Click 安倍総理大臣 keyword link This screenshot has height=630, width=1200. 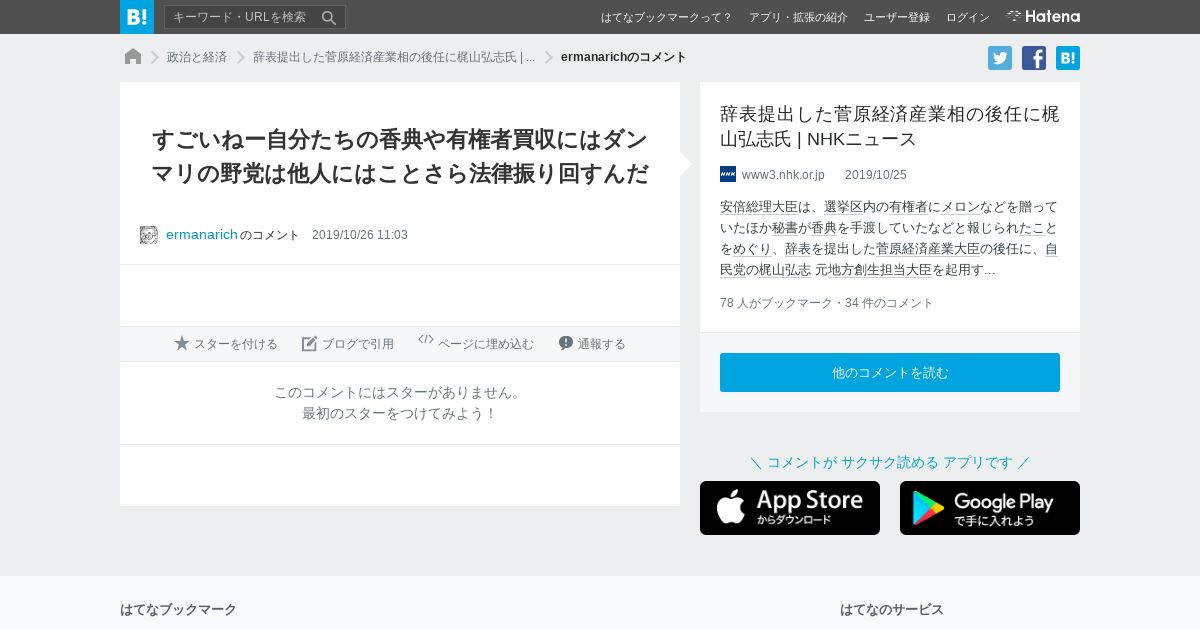click(759, 207)
